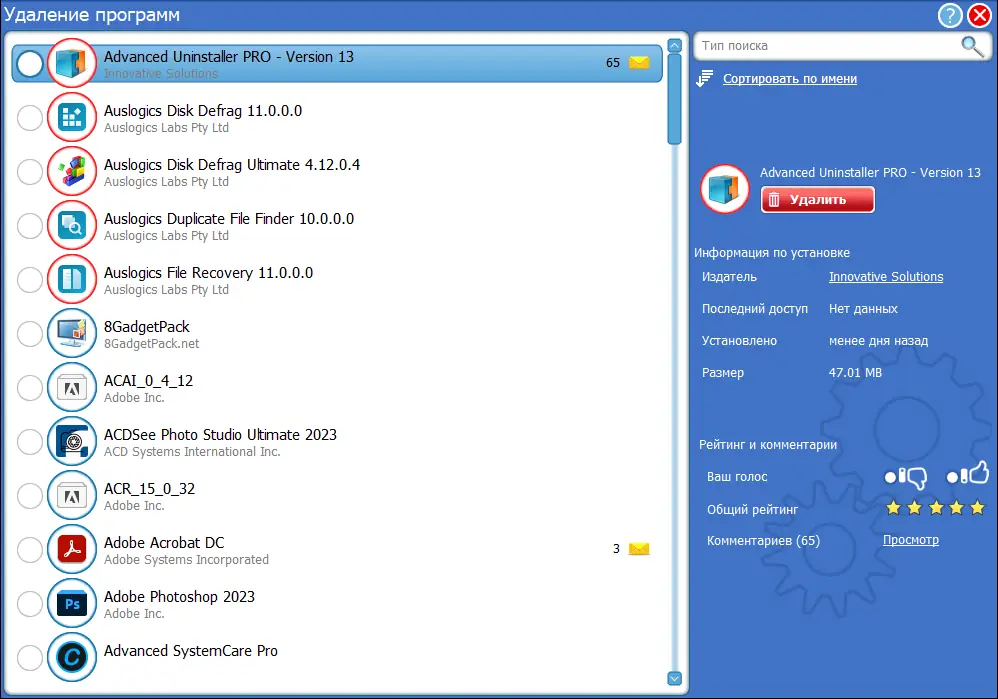Open help with the question mark icon
The width and height of the screenshot is (998, 699).
click(x=950, y=15)
